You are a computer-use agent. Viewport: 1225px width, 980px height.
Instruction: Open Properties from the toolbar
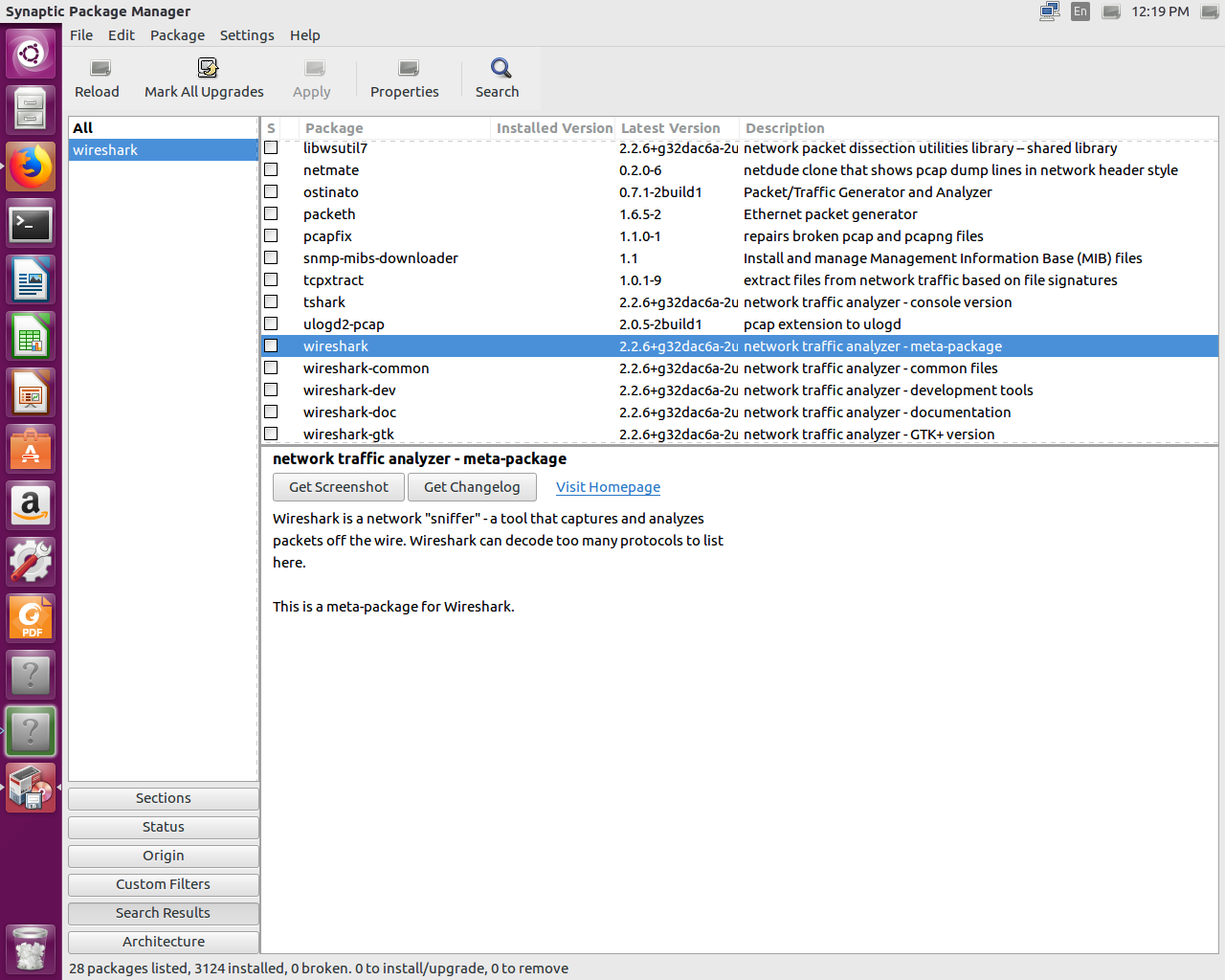407,69
